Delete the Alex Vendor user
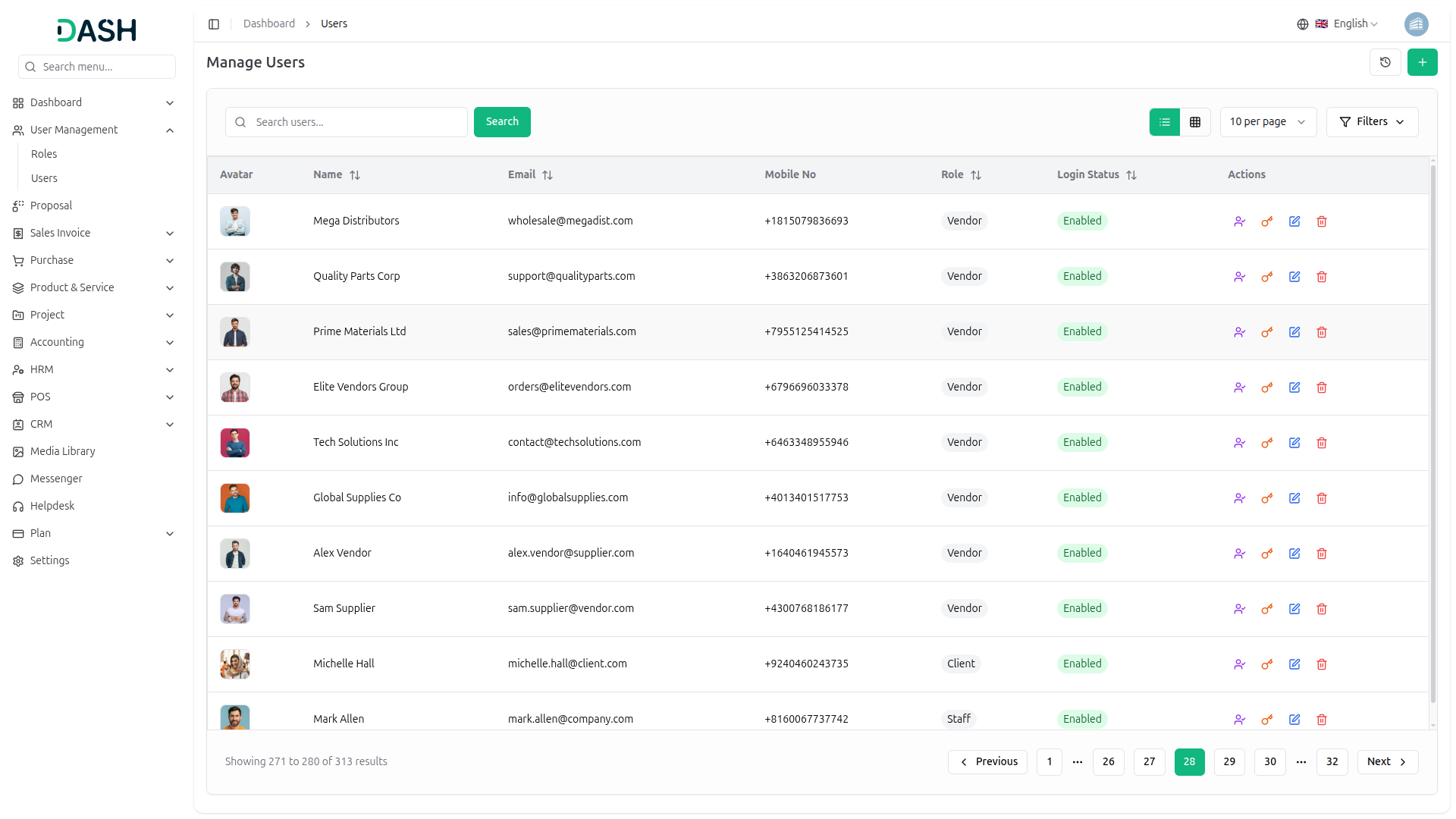Image resolution: width=1456 pixels, height=819 pixels. coord(1321,554)
